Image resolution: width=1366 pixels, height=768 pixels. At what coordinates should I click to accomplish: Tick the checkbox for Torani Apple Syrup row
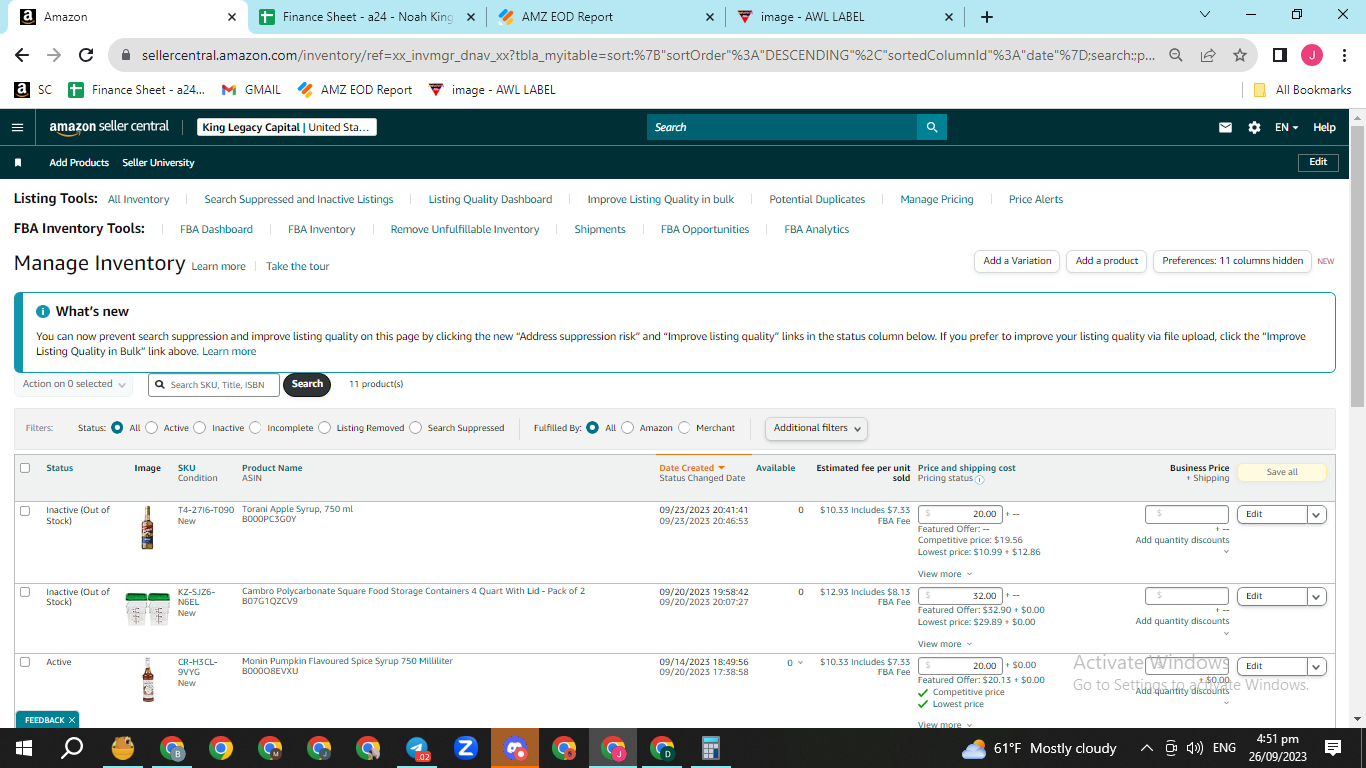coord(25,510)
